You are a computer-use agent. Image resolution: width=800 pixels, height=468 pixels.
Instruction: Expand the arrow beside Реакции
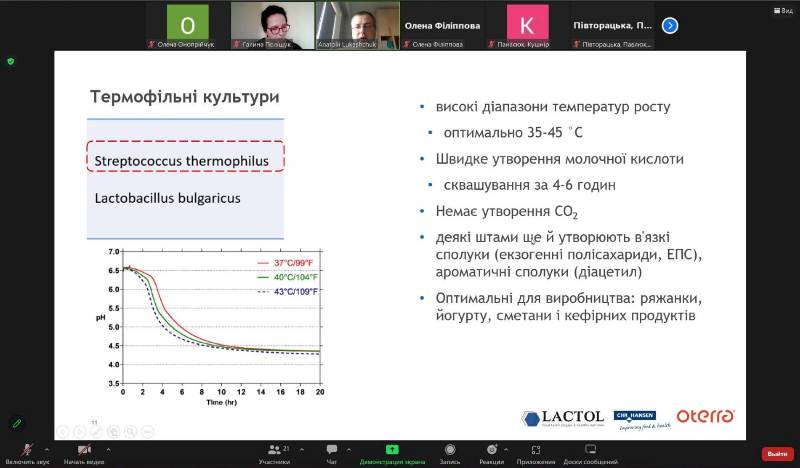506,450
